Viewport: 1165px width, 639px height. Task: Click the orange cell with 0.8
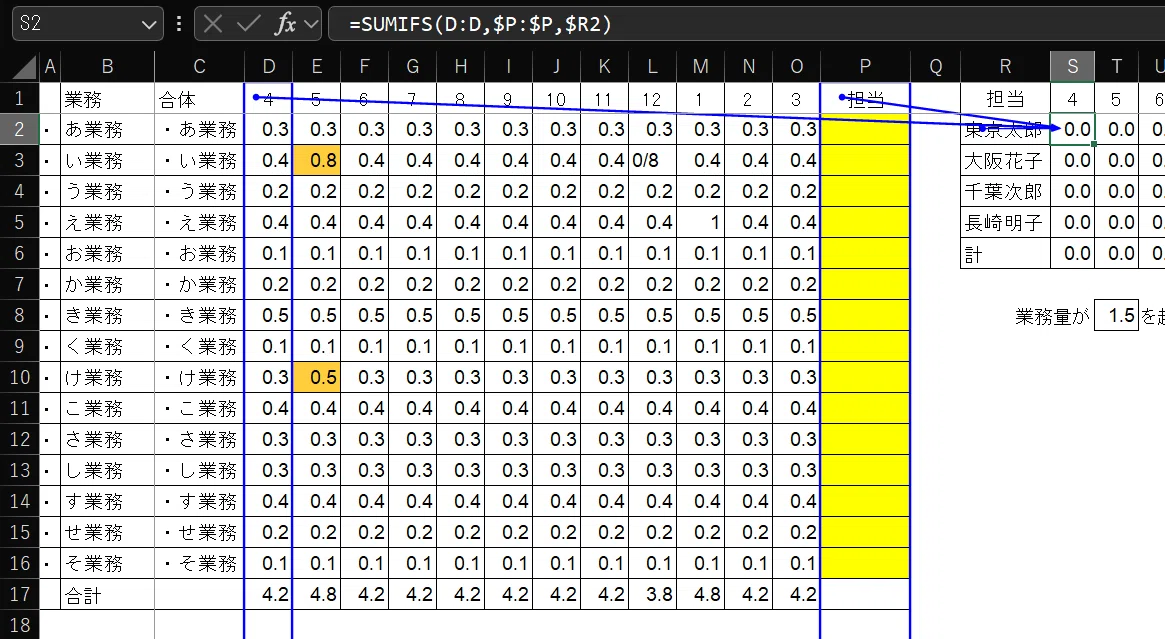(x=317, y=160)
